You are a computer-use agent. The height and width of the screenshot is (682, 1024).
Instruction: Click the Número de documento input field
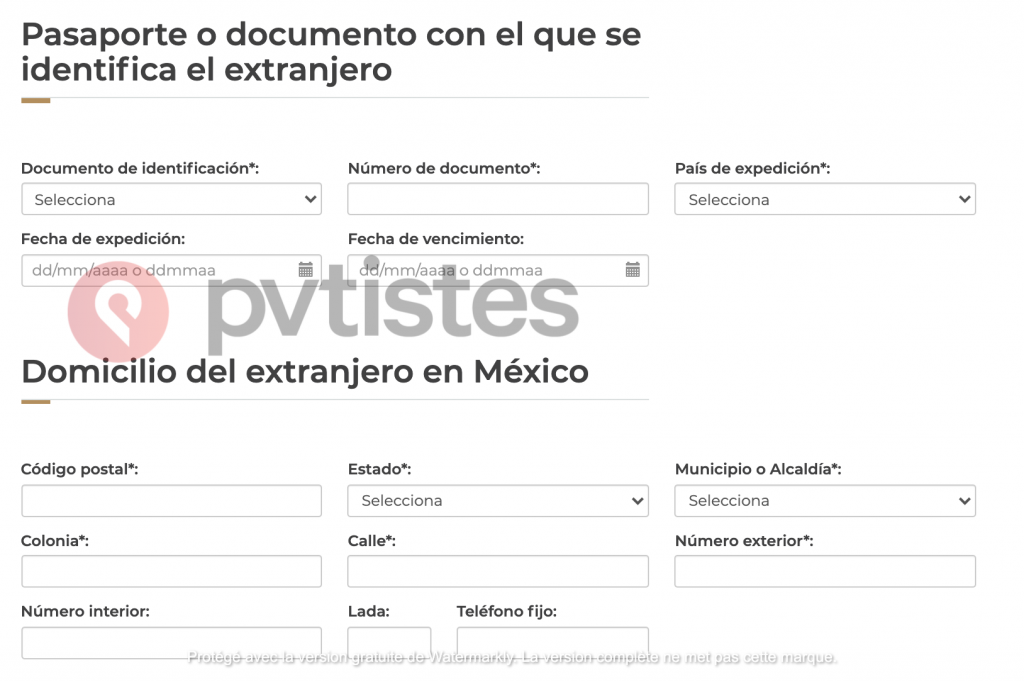click(x=497, y=199)
